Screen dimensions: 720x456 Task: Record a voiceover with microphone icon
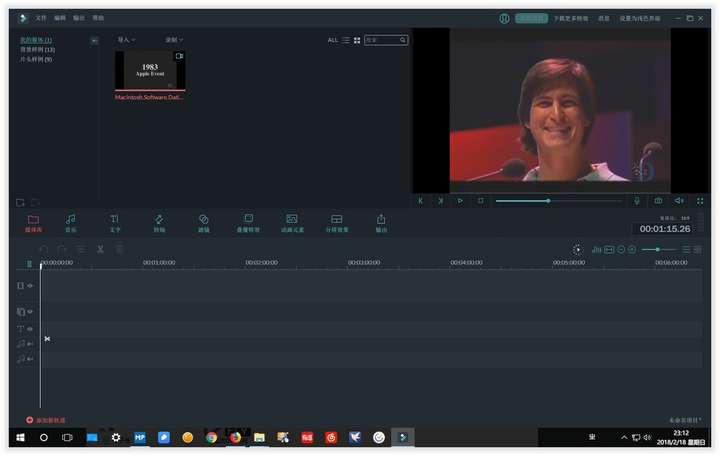[x=637, y=201]
